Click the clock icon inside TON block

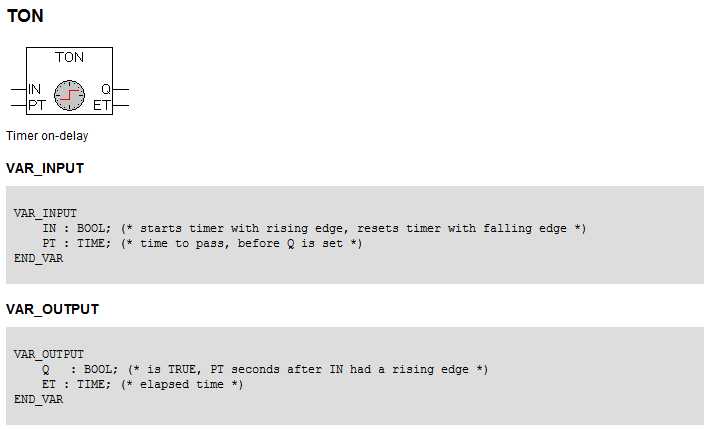click(x=69, y=95)
